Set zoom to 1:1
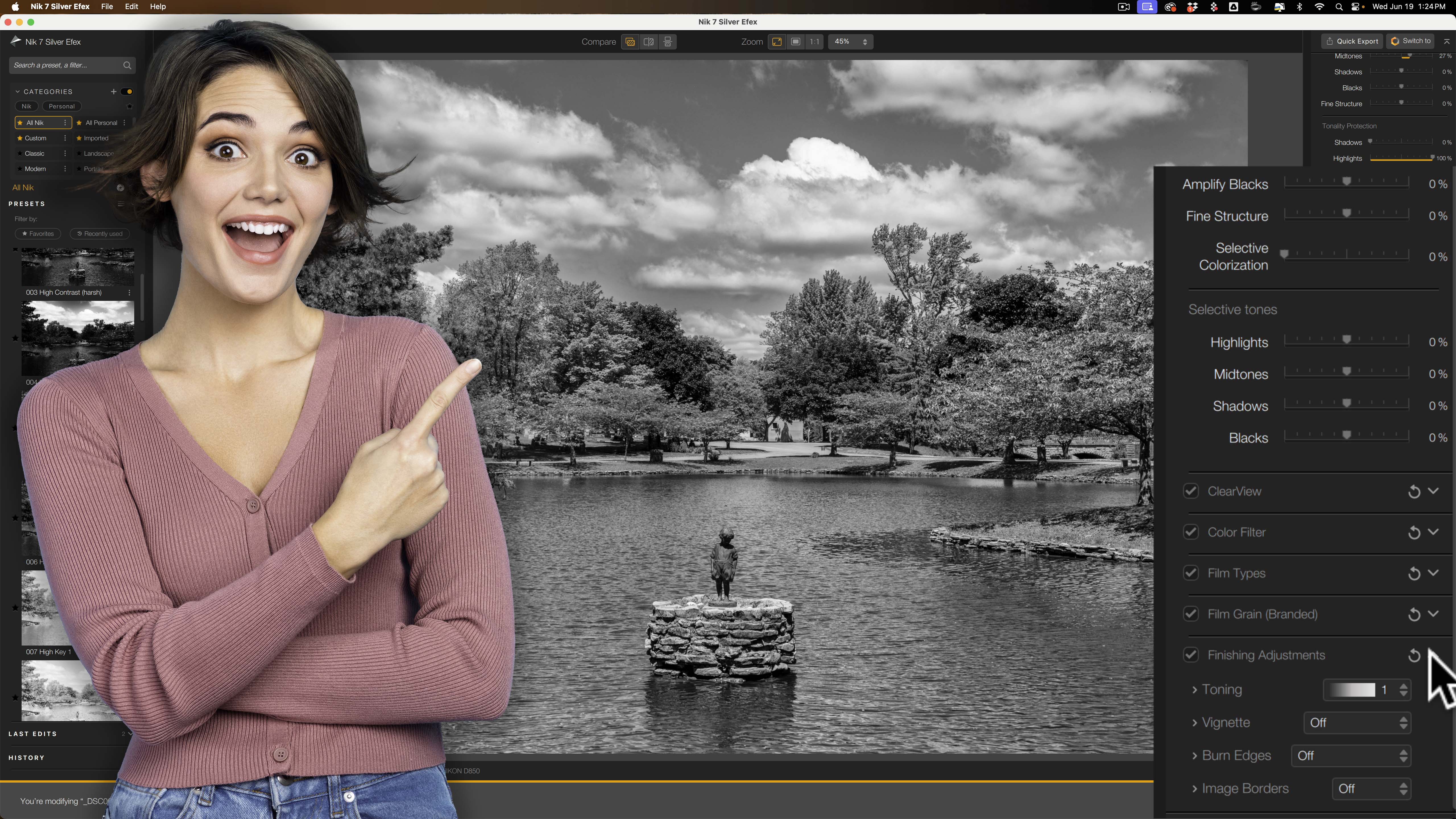Screen dimensions: 1456x819 [814, 42]
